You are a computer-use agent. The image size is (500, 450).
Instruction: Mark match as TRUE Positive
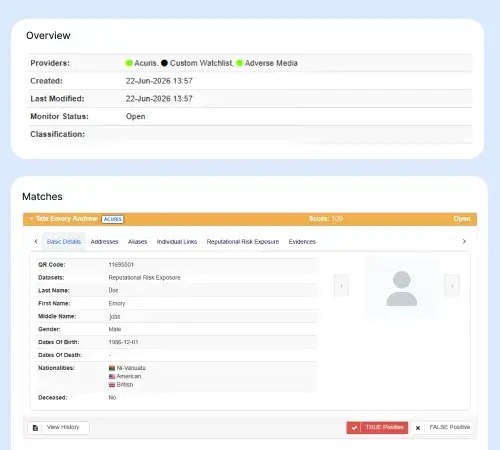click(x=377, y=427)
